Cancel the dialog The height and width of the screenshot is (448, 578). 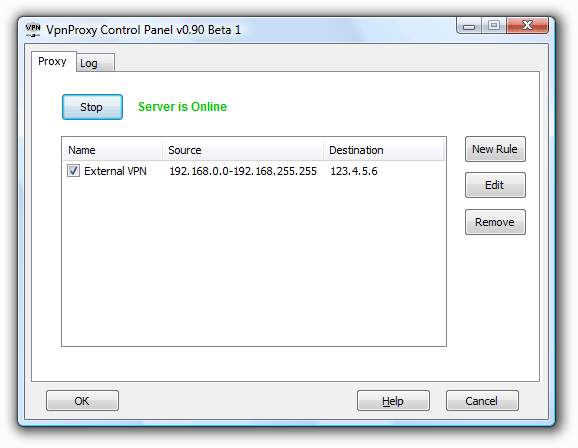[x=482, y=400]
